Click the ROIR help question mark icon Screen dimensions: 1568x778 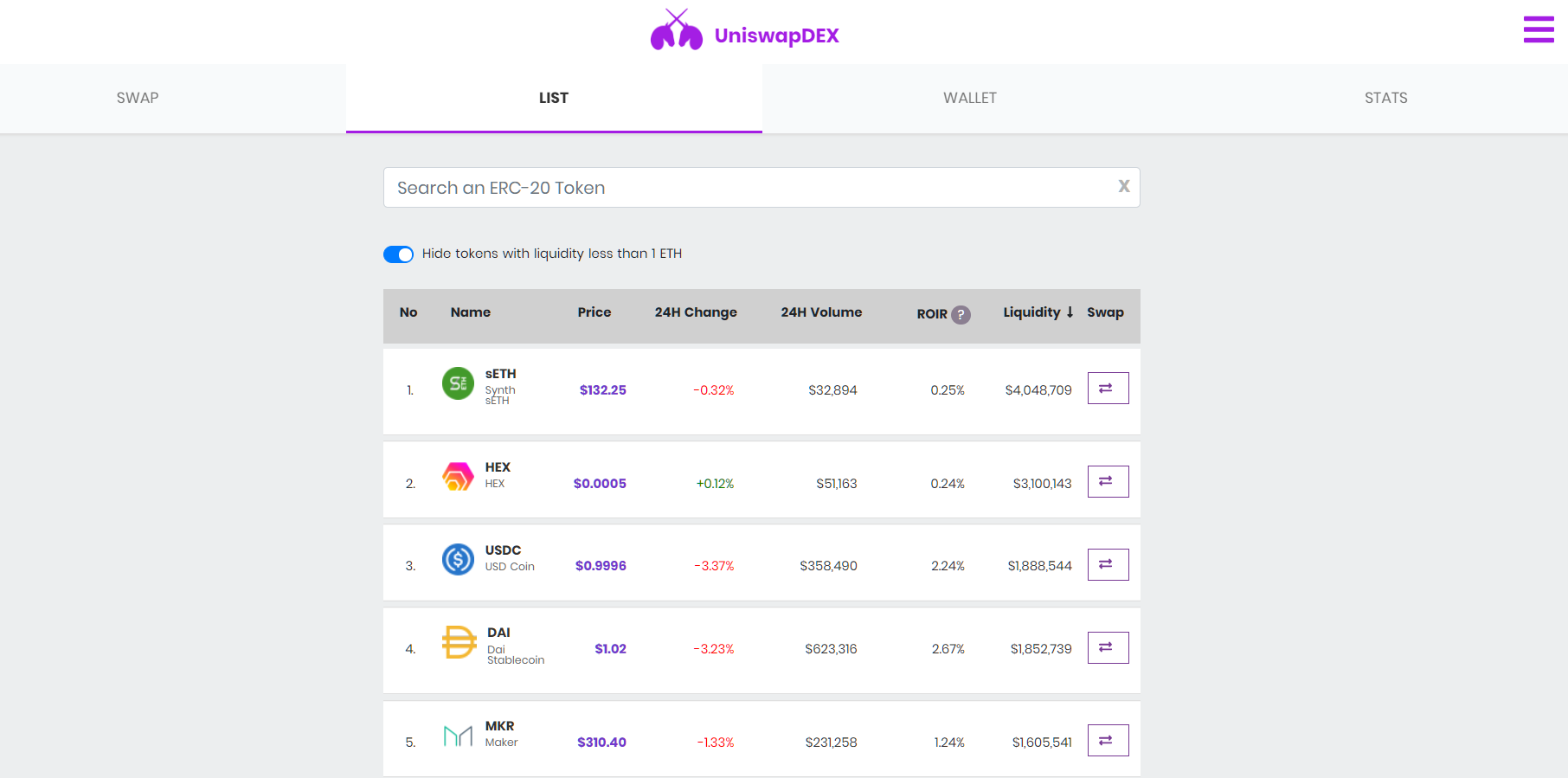961,314
